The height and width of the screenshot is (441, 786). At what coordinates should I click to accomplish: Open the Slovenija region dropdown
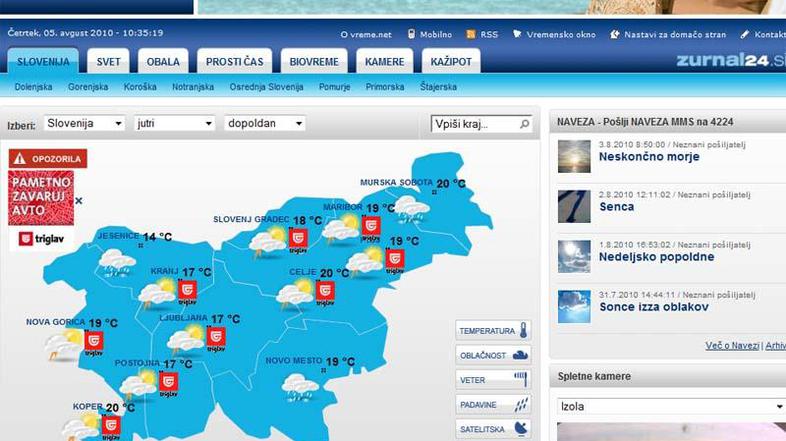tap(85, 124)
